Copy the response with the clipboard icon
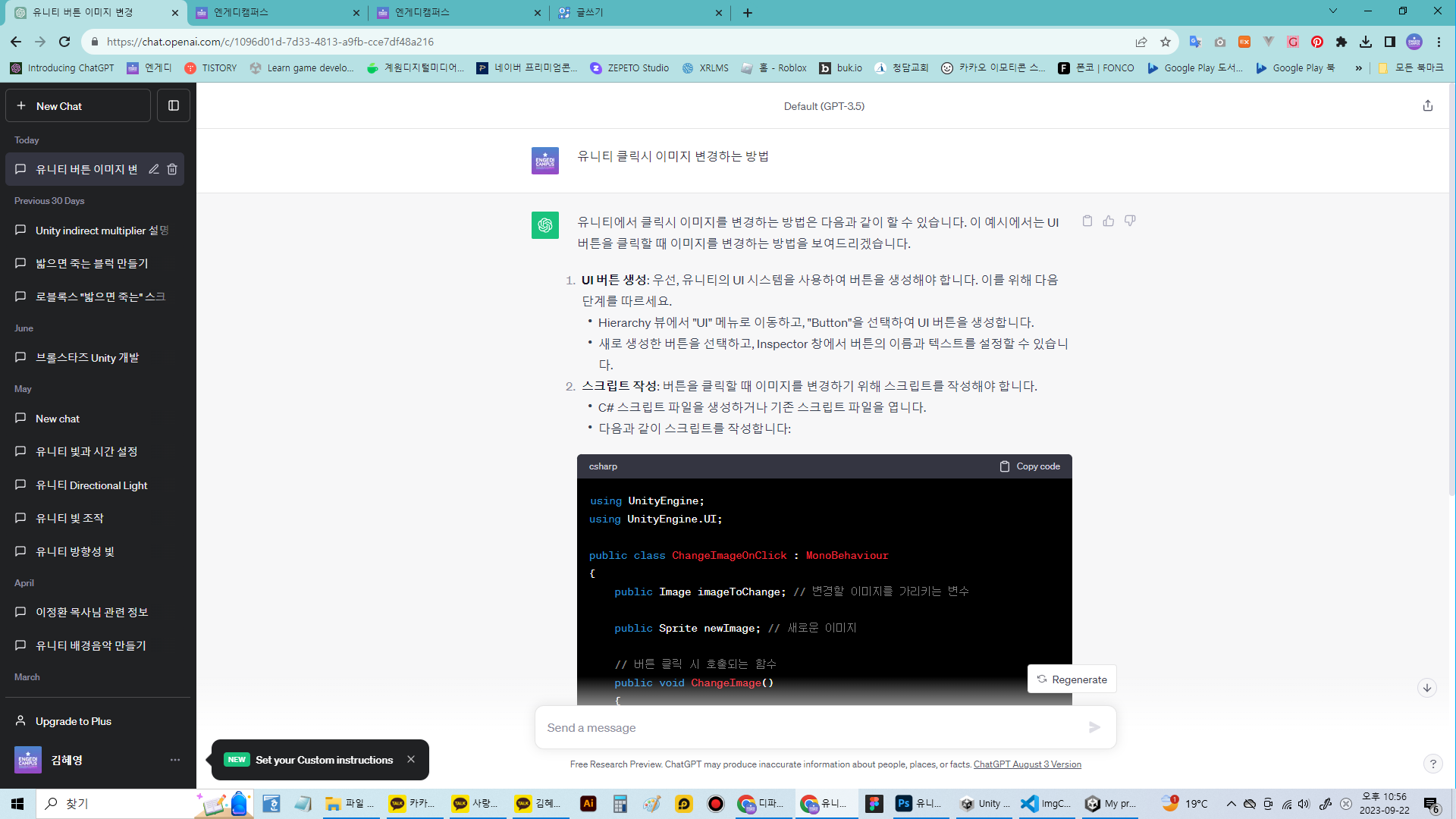The width and height of the screenshot is (1456, 819). pyautogui.click(x=1087, y=221)
